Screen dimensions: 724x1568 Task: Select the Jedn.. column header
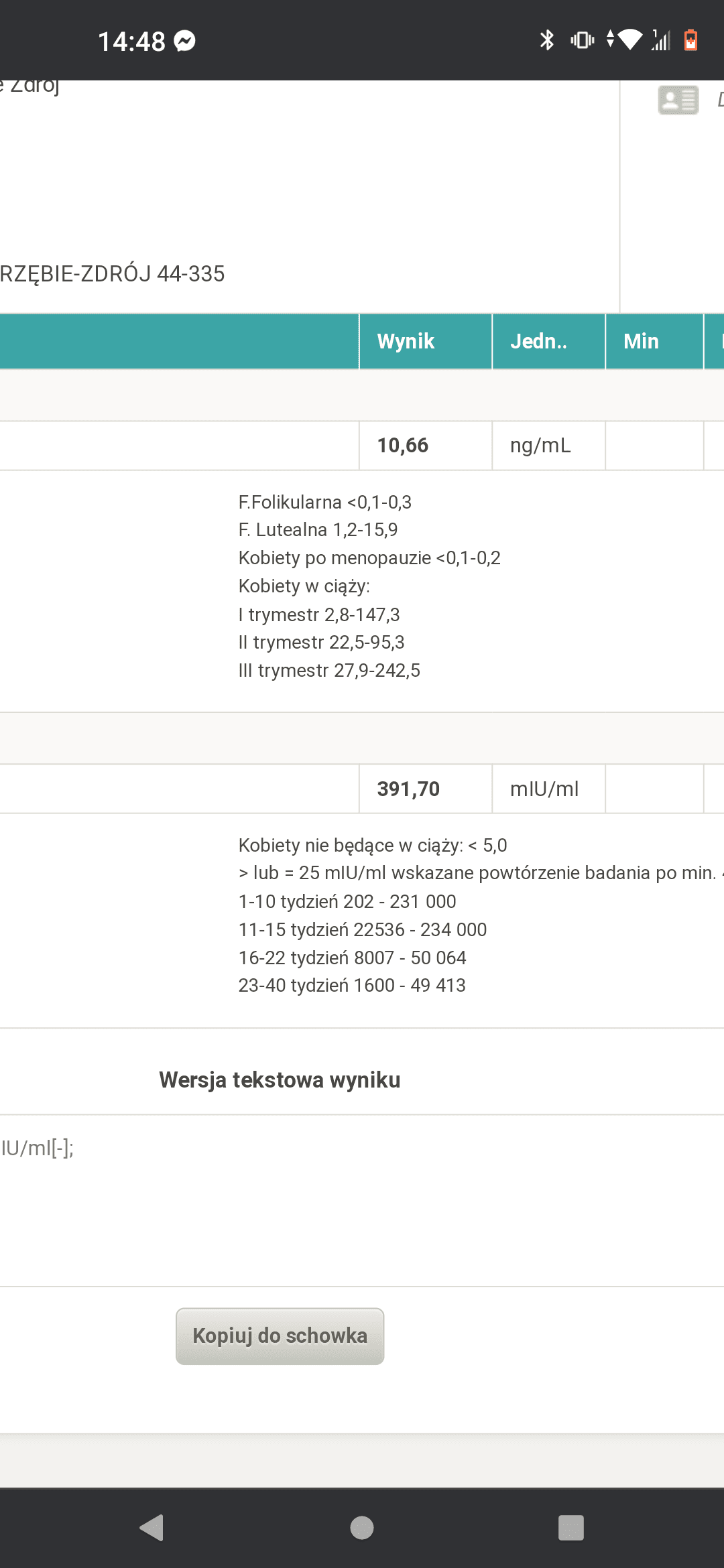[x=540, y=342]
